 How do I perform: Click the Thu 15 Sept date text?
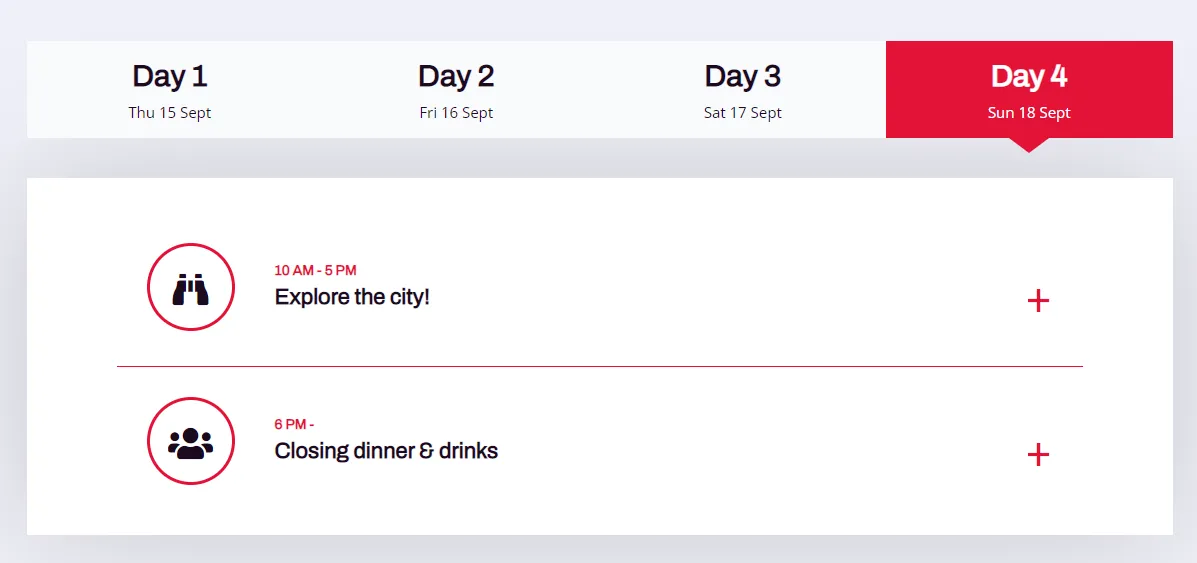169,113
